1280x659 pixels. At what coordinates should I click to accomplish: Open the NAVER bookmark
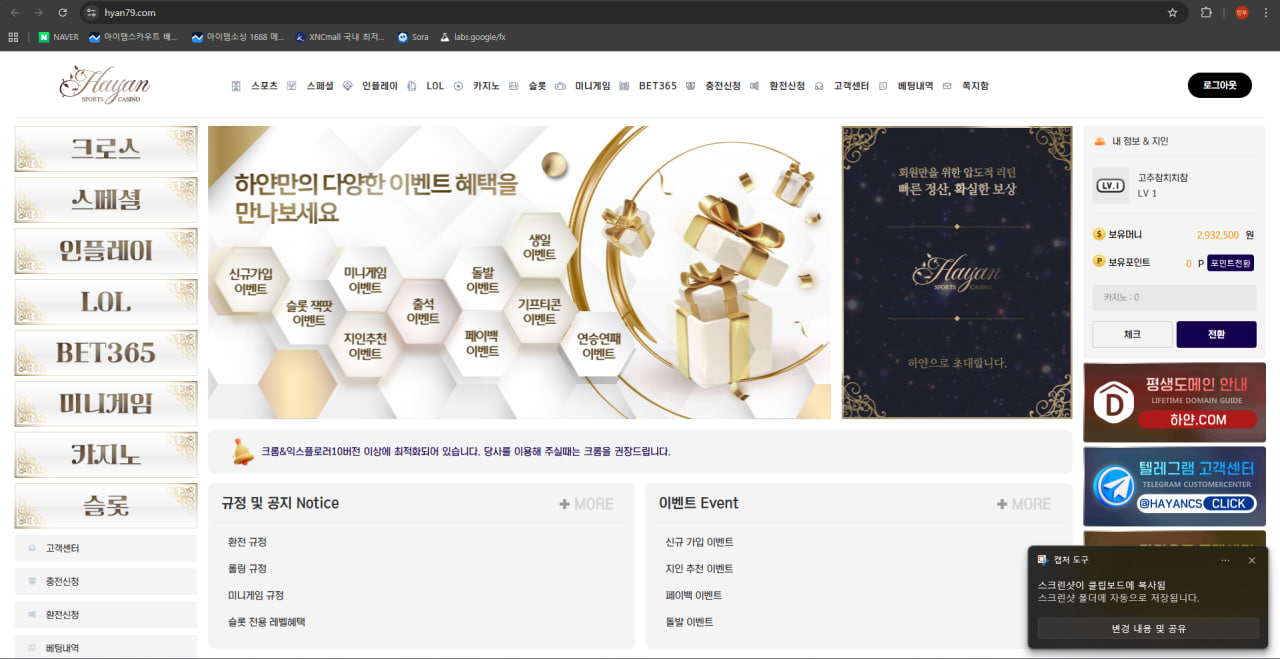click(x=58, y=37)
